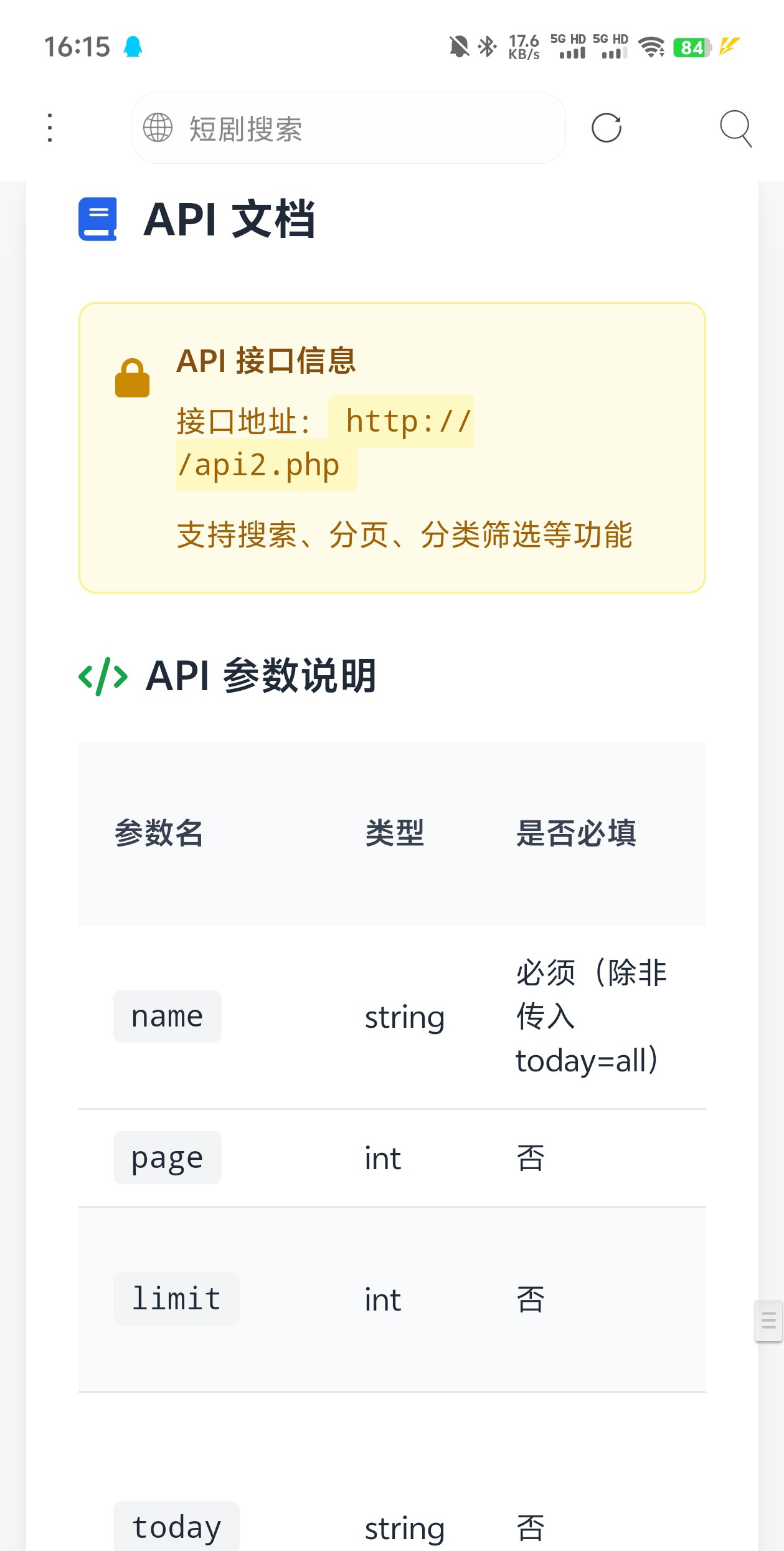Viewport: 784px width, 1551px height.
Task: Tap the magnifier search icon
Action: click(736, 128)
